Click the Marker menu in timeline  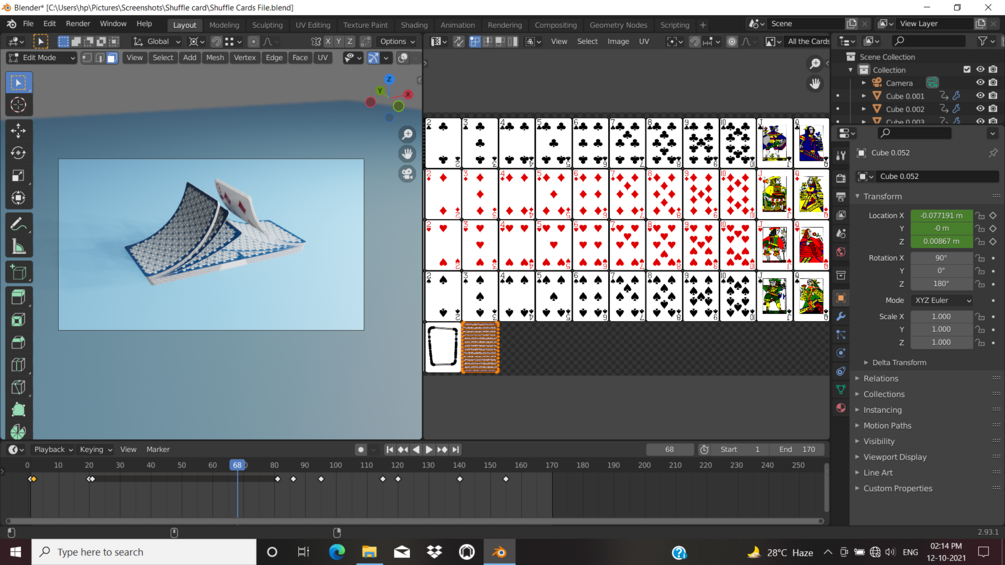click(158, 450)
